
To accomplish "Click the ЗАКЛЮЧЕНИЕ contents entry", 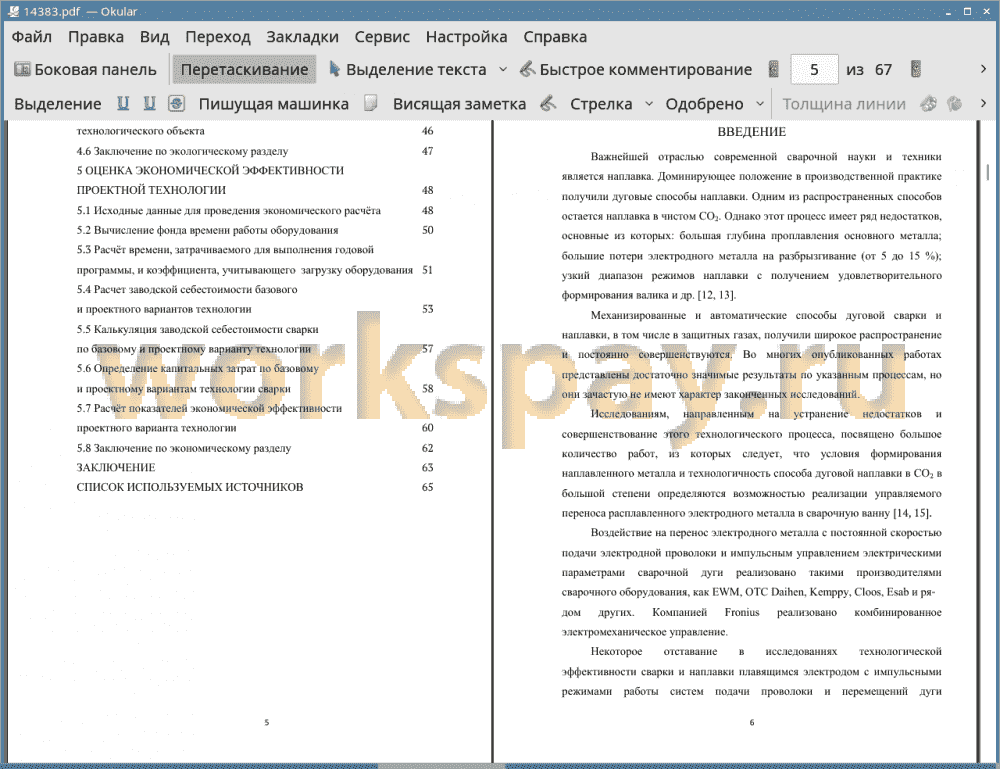I will coord(116,467).
